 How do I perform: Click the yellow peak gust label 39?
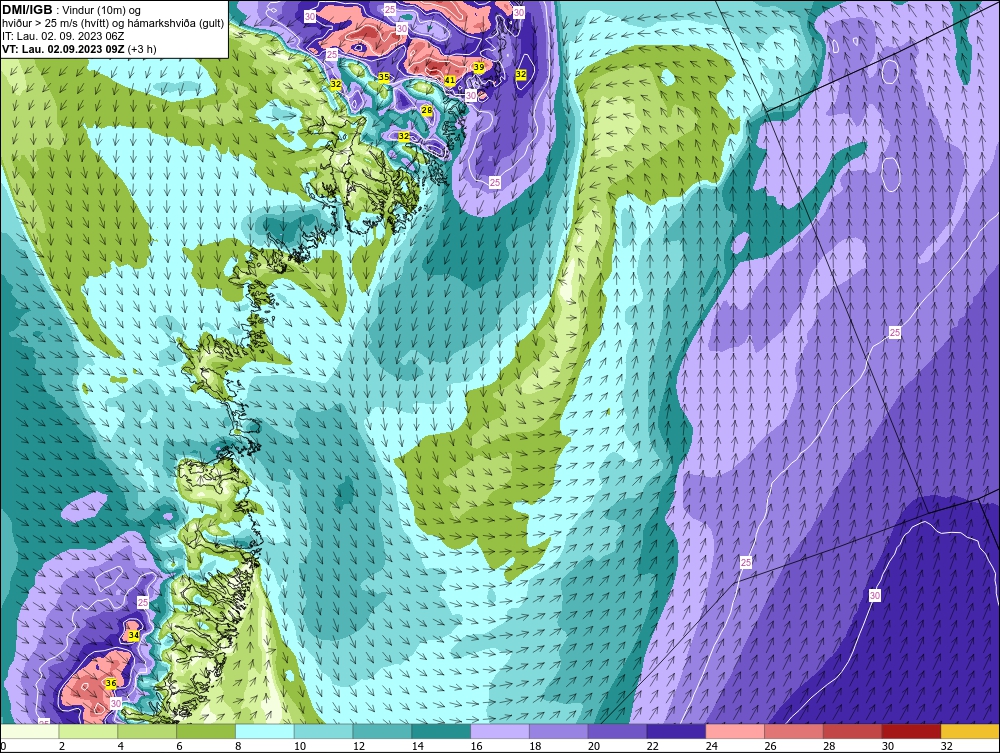coord(479,68)
